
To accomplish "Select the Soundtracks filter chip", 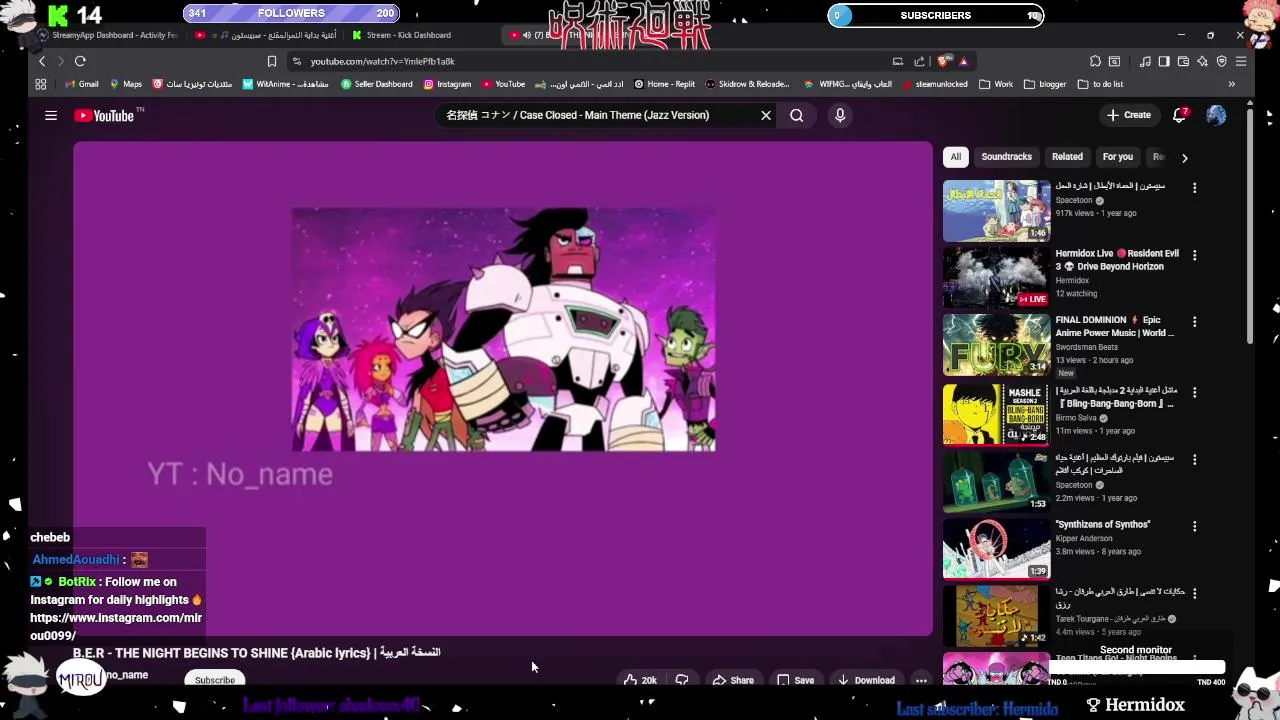I will pos(1006,157).
